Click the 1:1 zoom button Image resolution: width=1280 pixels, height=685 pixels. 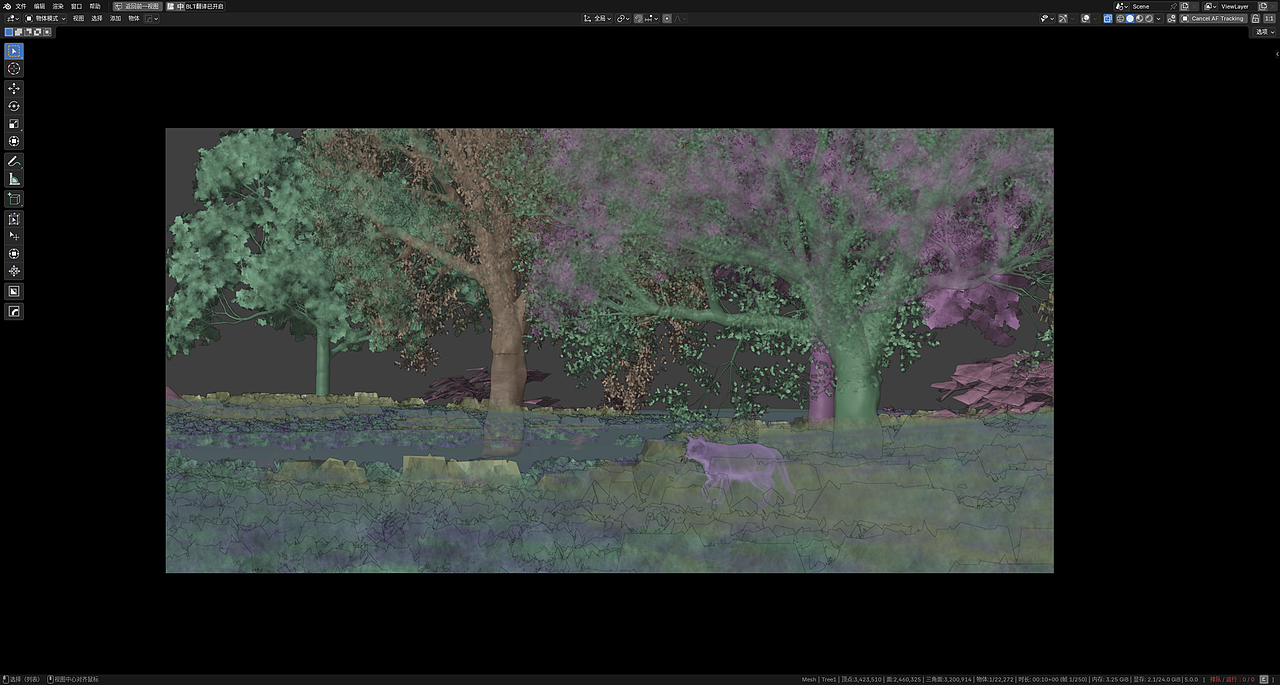(1269, 18)
